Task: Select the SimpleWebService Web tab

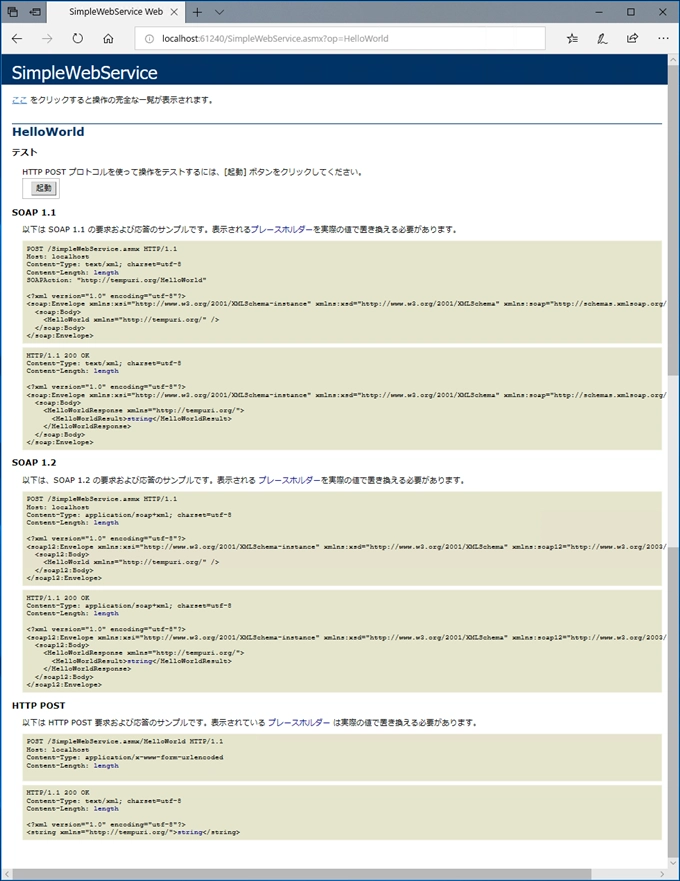Action: coord(116,12)
